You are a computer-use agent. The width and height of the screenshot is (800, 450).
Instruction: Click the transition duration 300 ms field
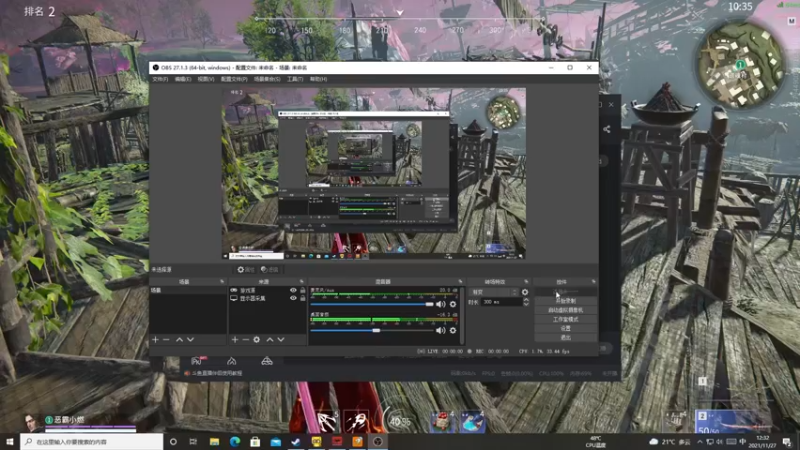pyautogui.click(x=502, y=302)
